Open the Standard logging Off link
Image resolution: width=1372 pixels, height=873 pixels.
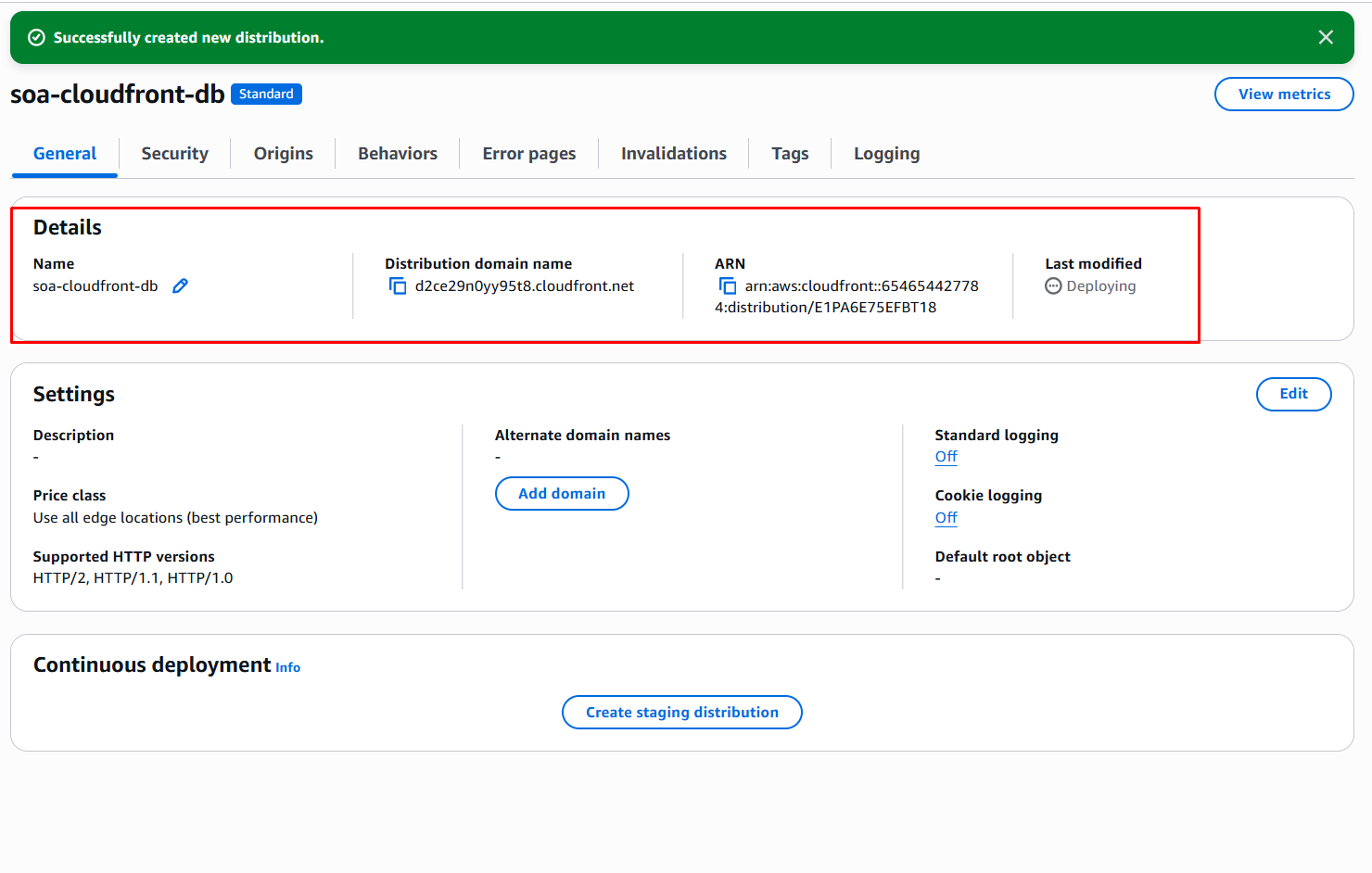(x=946, y=457)
